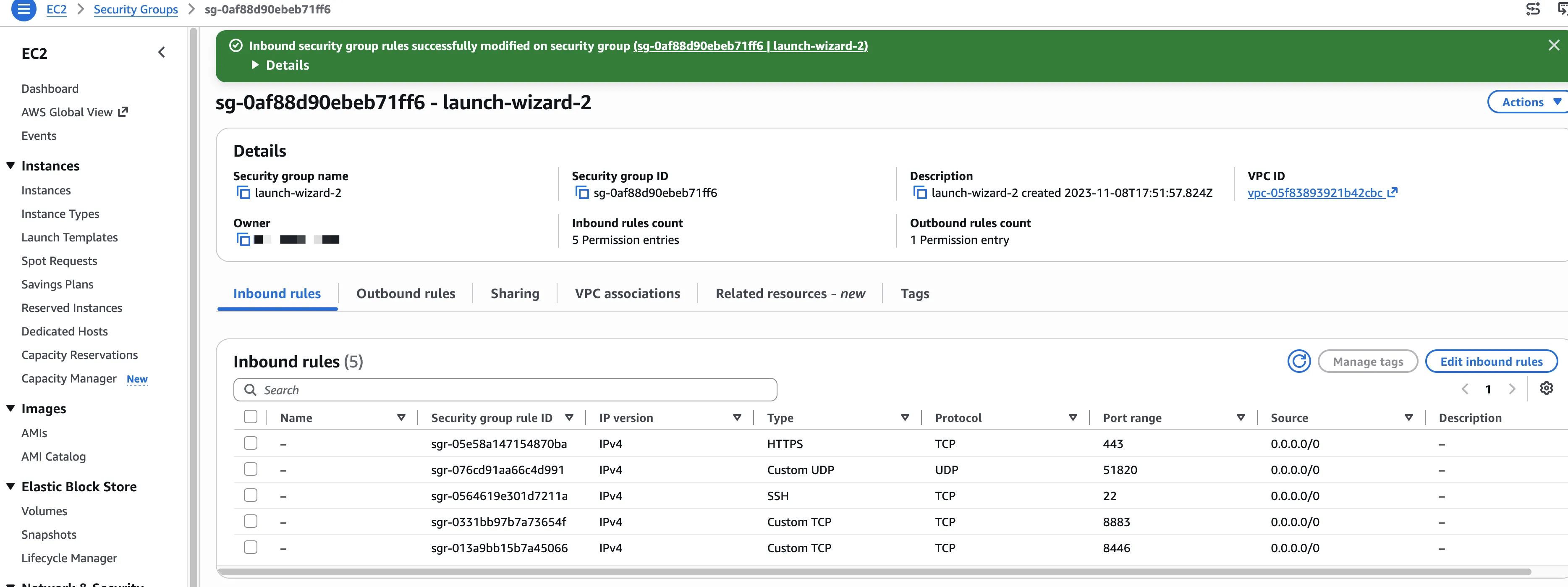Image resolution: width=1568 pixels, height=587 pixels.
Task: Click rule ID sgr-05e58a147154870ba
Action: (499, 444)
